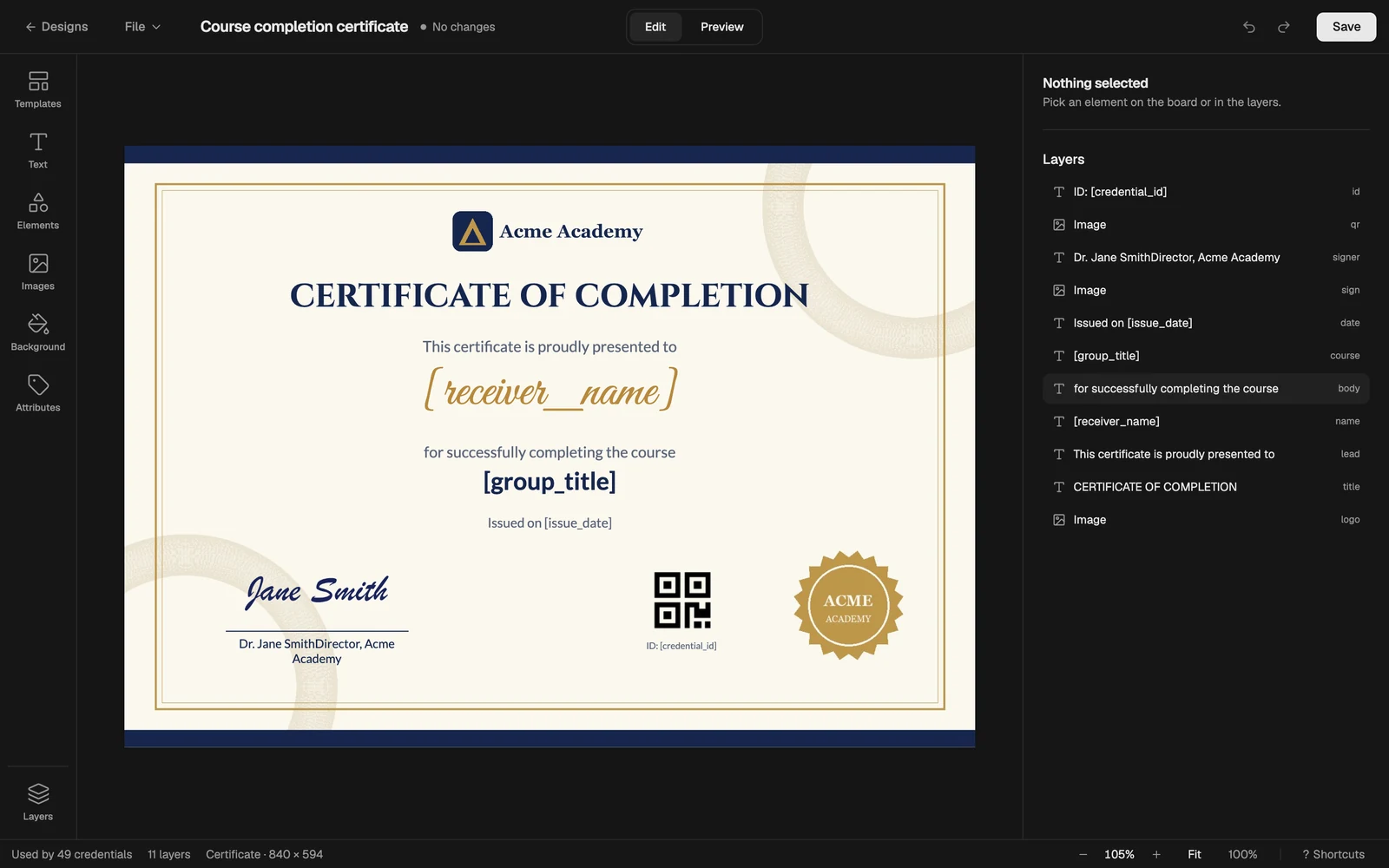
Task: Select the gold ACME Academy seal
Action: (x=848, y=606)
